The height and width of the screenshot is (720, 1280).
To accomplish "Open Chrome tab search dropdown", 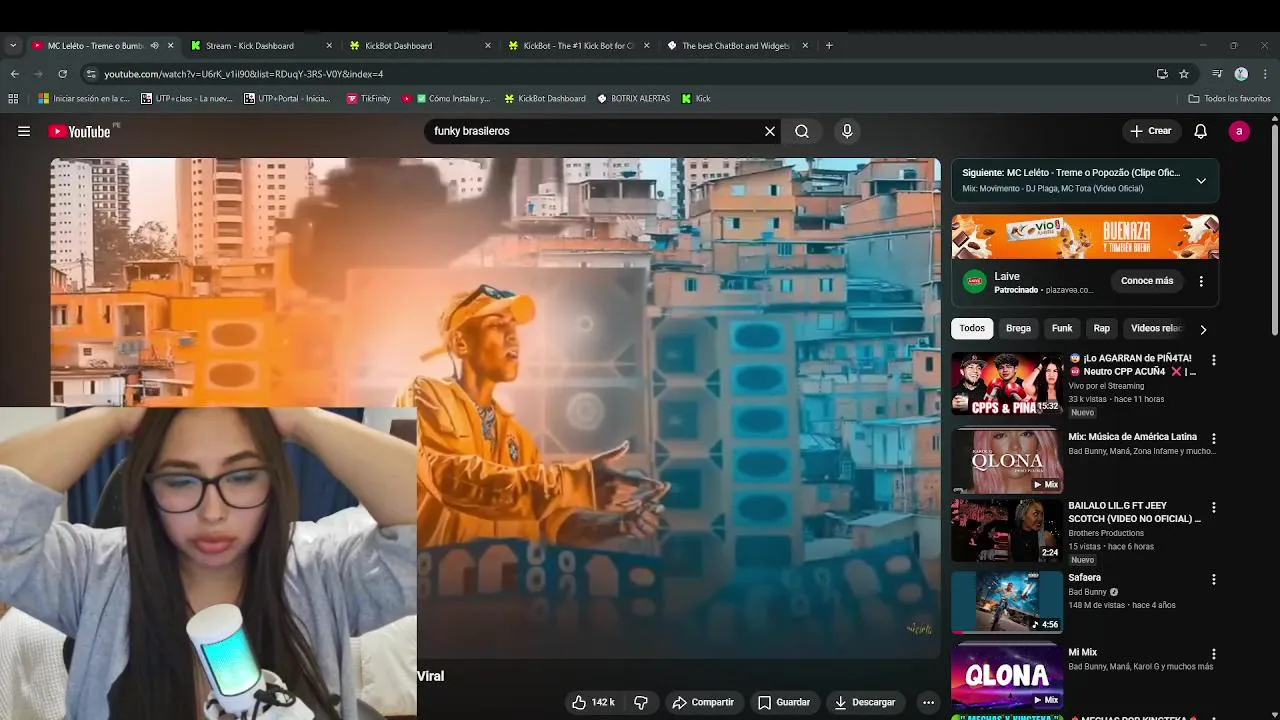I will coord(12,45).
